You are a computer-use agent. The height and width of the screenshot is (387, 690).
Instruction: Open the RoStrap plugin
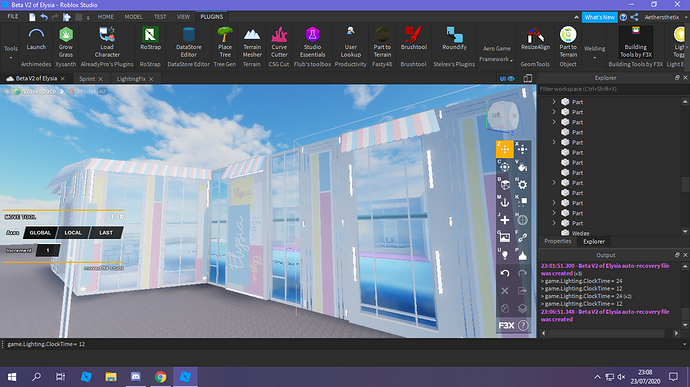point(150,39)
